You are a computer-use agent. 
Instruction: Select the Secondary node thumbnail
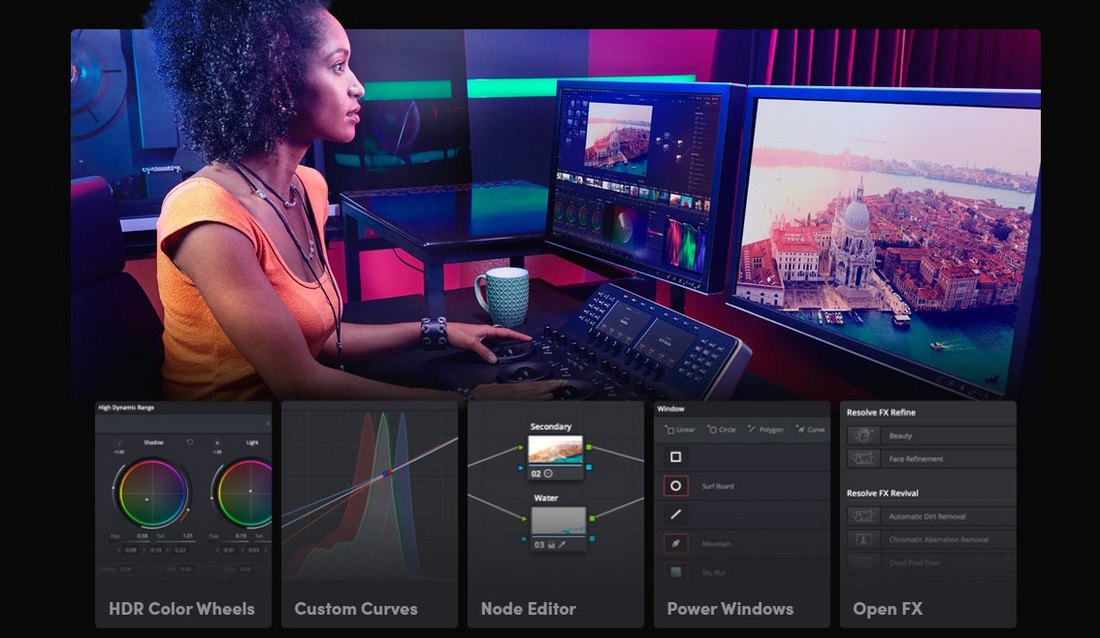[556, 450]
